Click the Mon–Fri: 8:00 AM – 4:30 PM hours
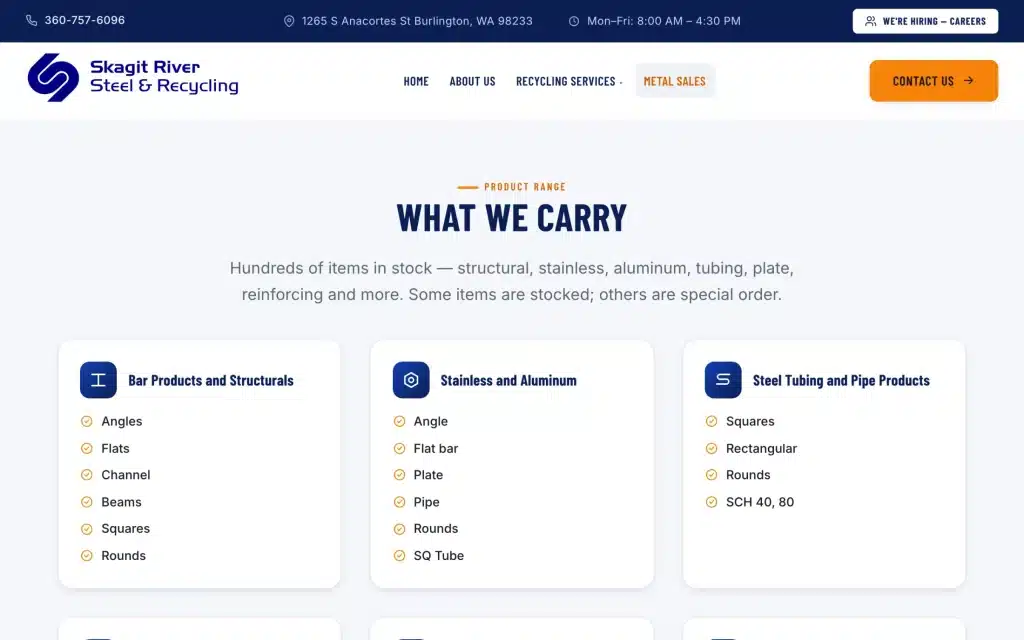 point(664,21)
